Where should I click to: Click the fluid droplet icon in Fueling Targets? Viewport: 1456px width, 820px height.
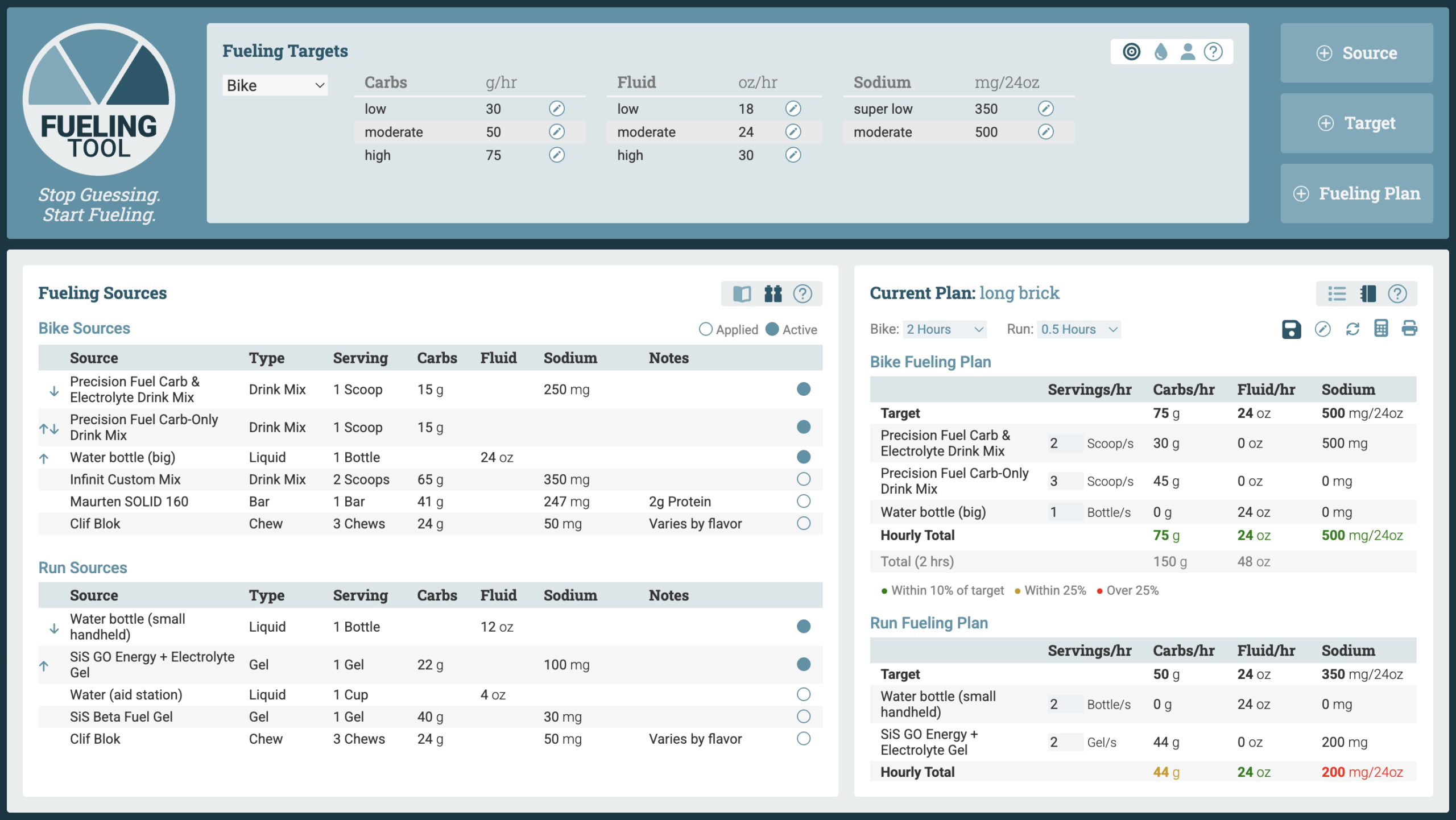1161,52
